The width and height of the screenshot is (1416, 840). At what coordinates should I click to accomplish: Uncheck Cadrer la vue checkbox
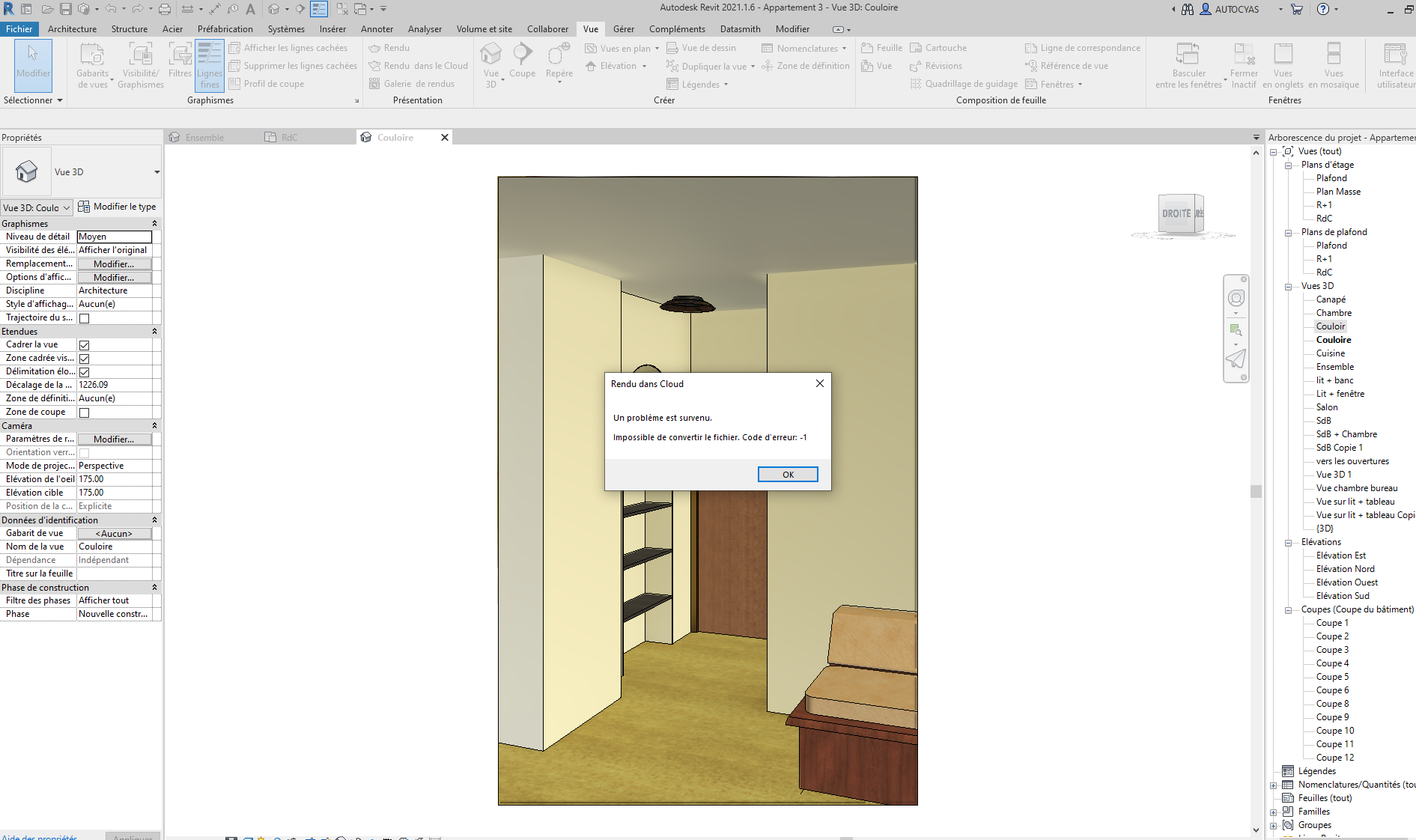pos(85,345)
